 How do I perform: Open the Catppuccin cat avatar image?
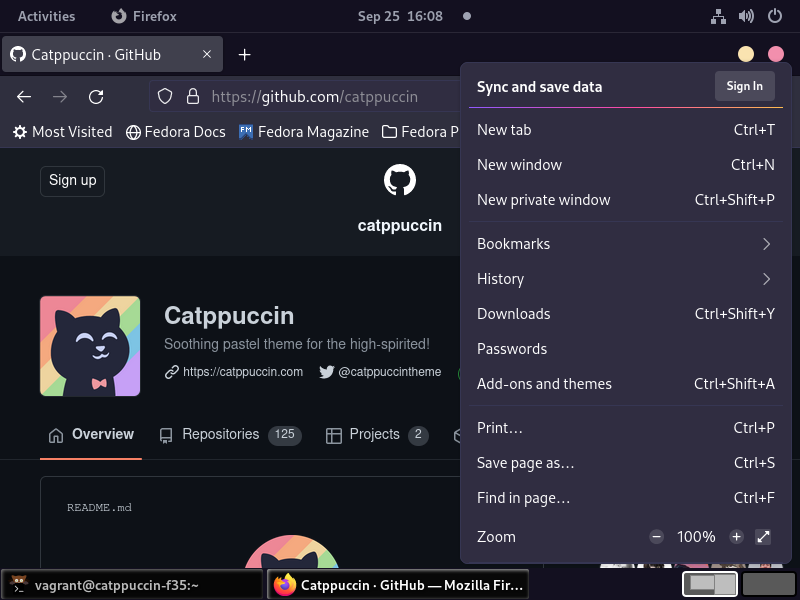coord(90,346)
